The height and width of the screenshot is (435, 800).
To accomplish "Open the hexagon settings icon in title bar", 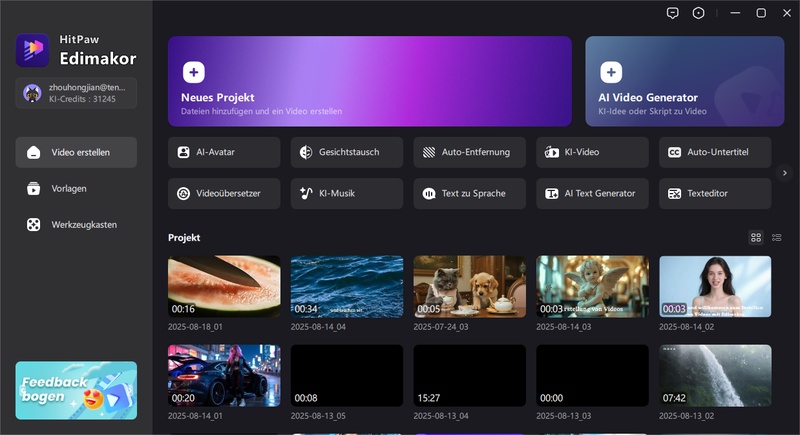I will pyautogui.click(x=698, y=13).
